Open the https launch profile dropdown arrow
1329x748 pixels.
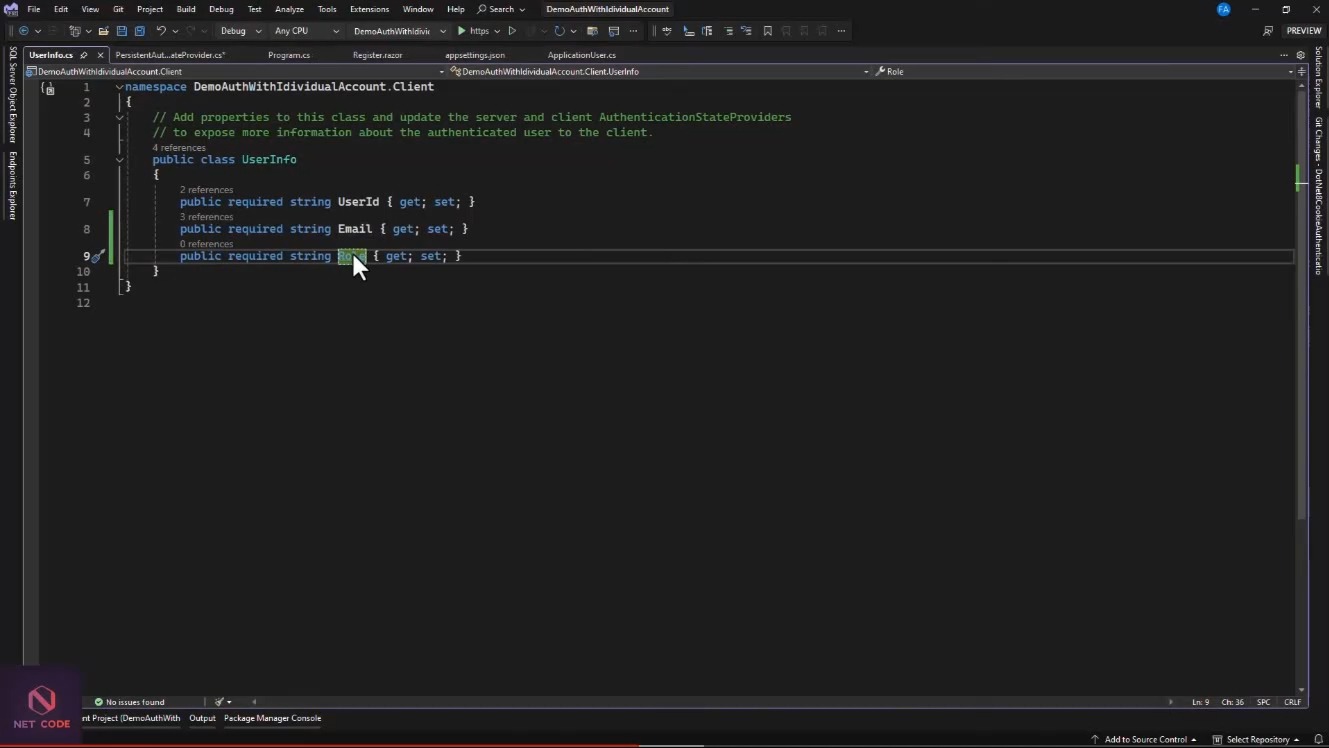click(x=497, y=31)
